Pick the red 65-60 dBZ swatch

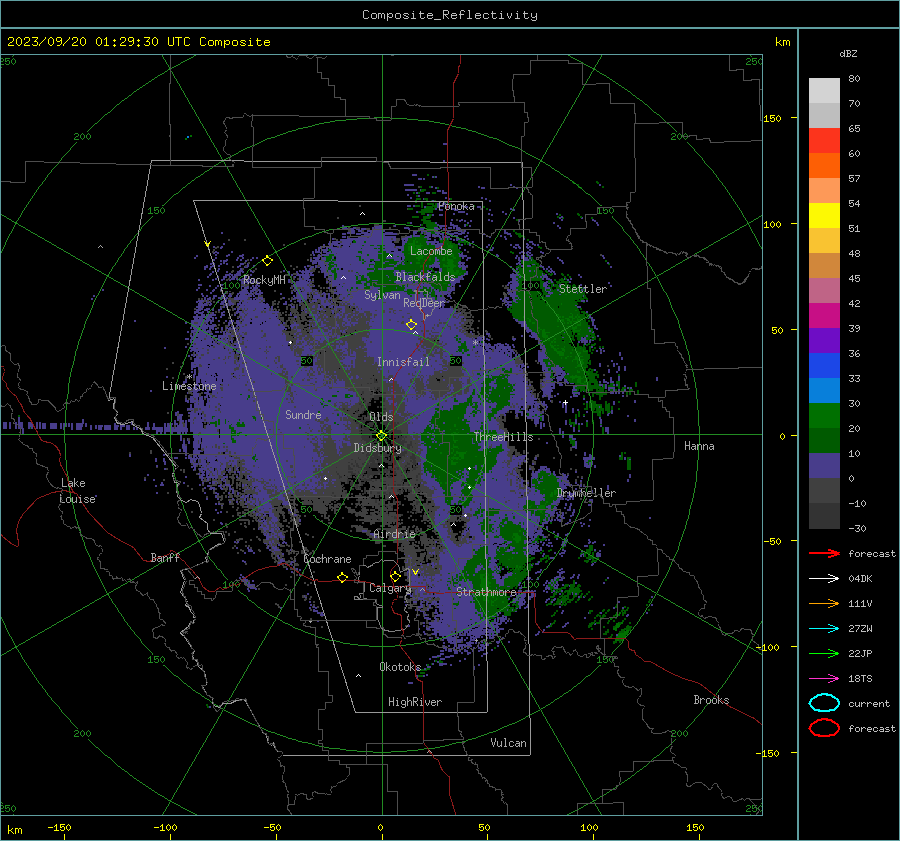pyautogui.click(x=824, y=141)
